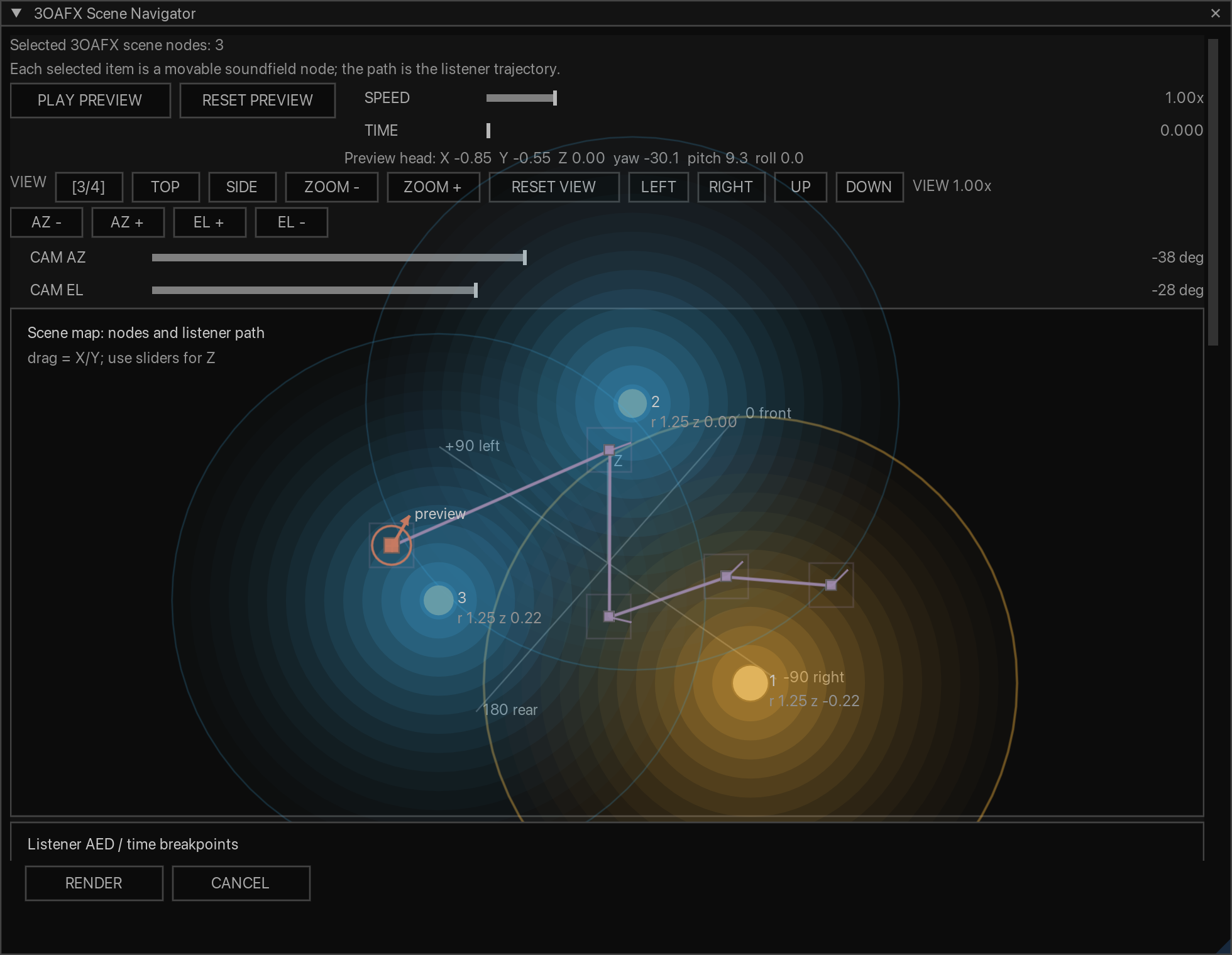Screen dimensions: 1232x955
Task: Pan view DOWN
Action: [869, 187]
